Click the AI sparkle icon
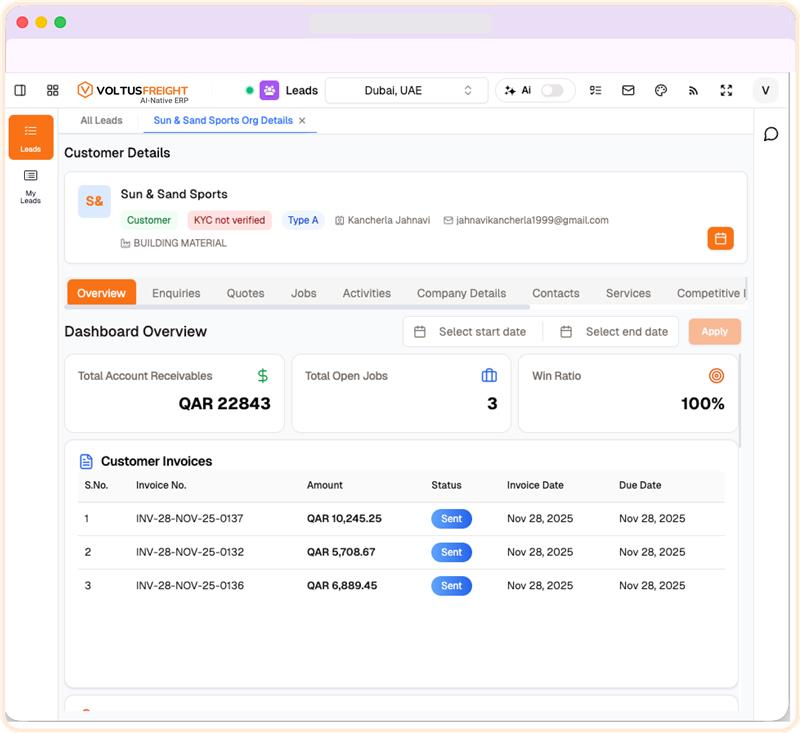Screen dimensions: 800x733 (x=510, y=90)
